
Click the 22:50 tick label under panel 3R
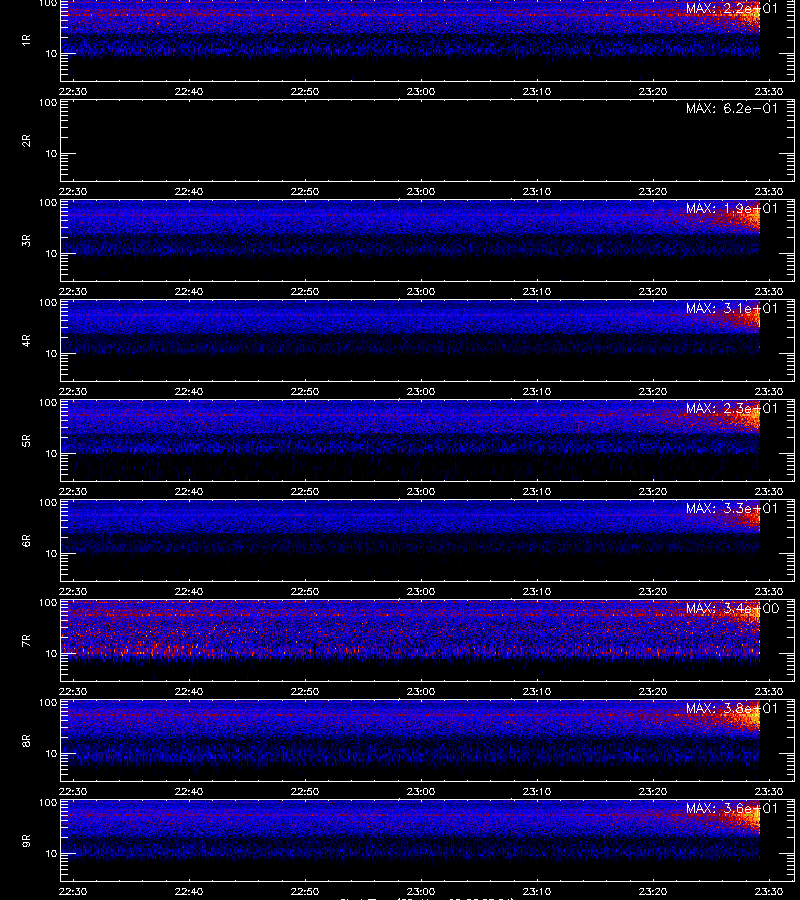[305, 292]
